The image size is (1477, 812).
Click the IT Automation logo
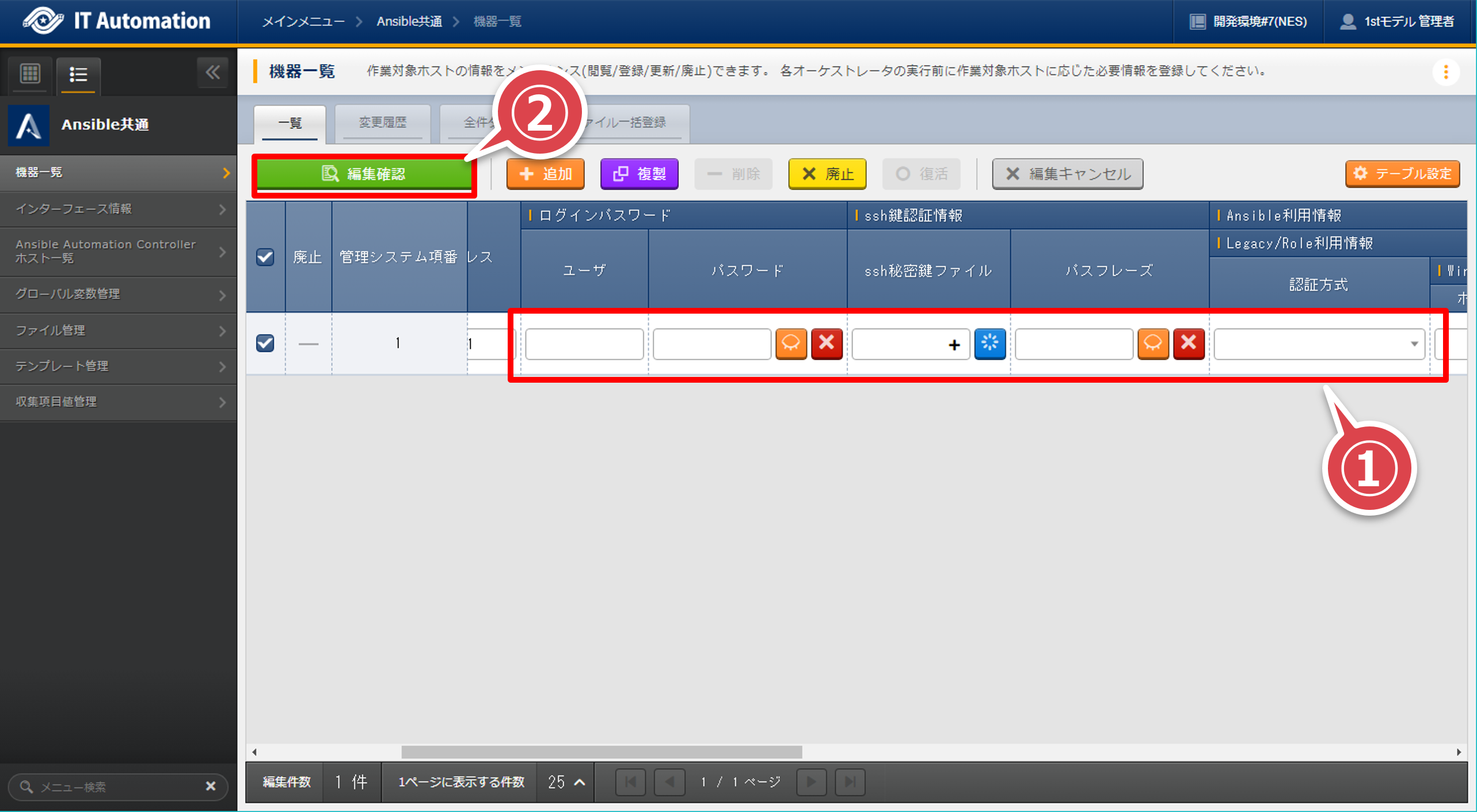coord(117,21)
